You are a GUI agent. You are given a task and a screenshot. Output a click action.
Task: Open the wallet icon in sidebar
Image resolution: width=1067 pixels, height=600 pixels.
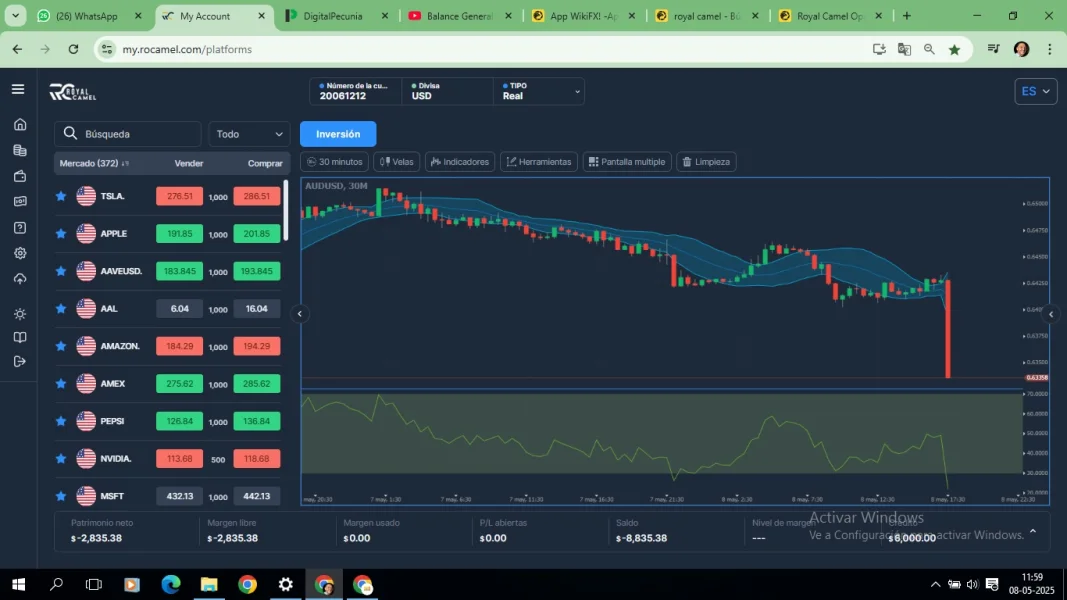click(x=20, y=176)
